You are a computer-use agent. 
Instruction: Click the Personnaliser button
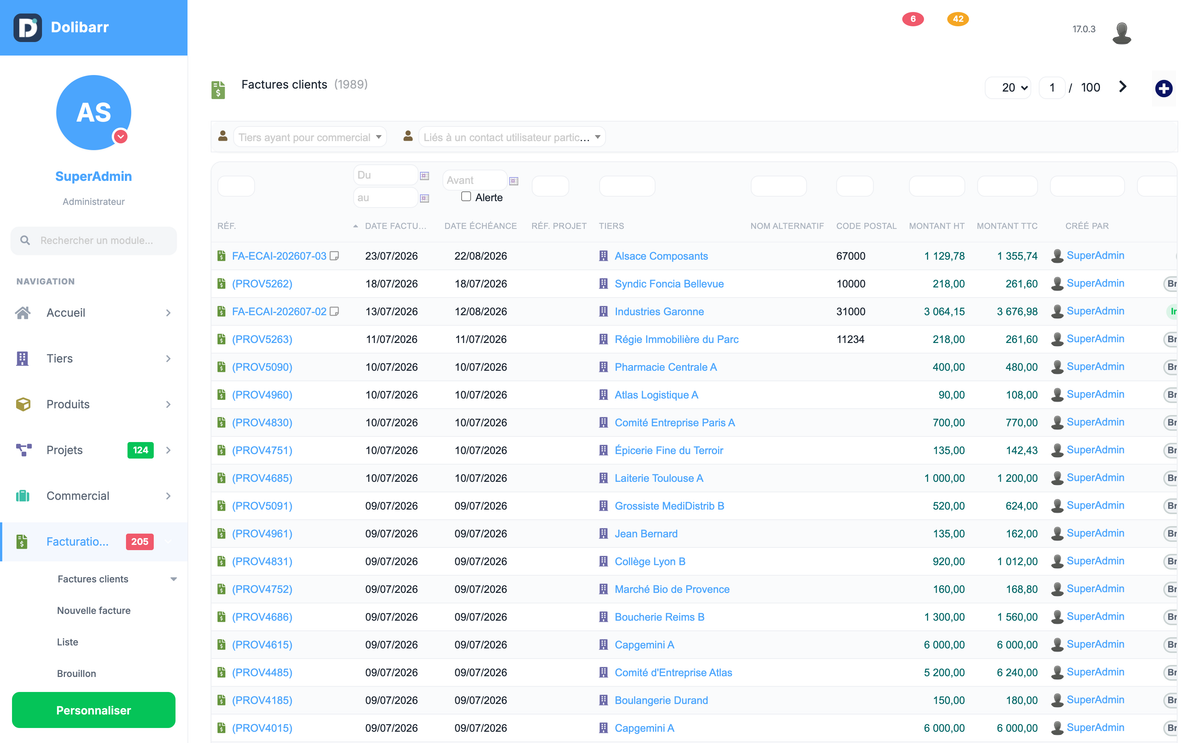(94, 710)
